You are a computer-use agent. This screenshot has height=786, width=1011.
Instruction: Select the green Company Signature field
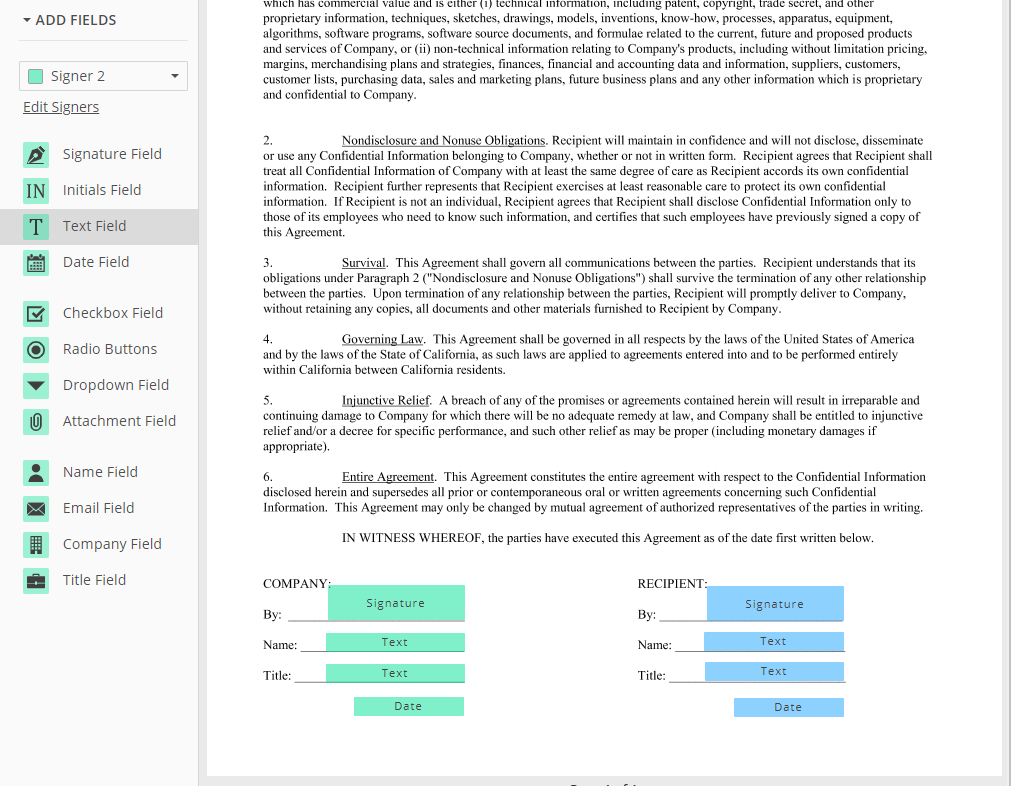(396, 604)
